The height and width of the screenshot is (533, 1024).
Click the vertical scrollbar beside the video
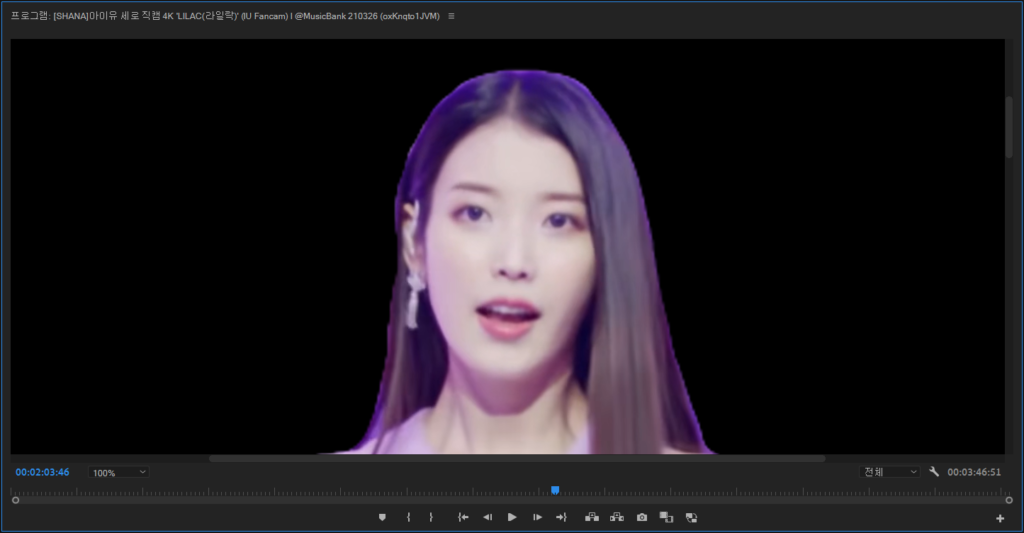[1009, 127]
